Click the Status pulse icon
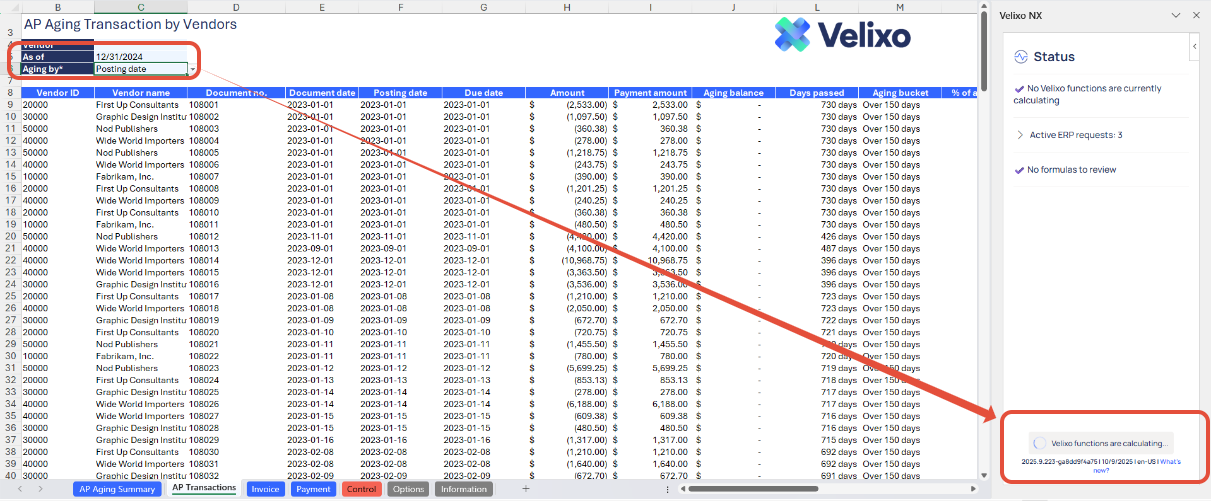This screenshot has height=501, width=1211. point(1021,57)
